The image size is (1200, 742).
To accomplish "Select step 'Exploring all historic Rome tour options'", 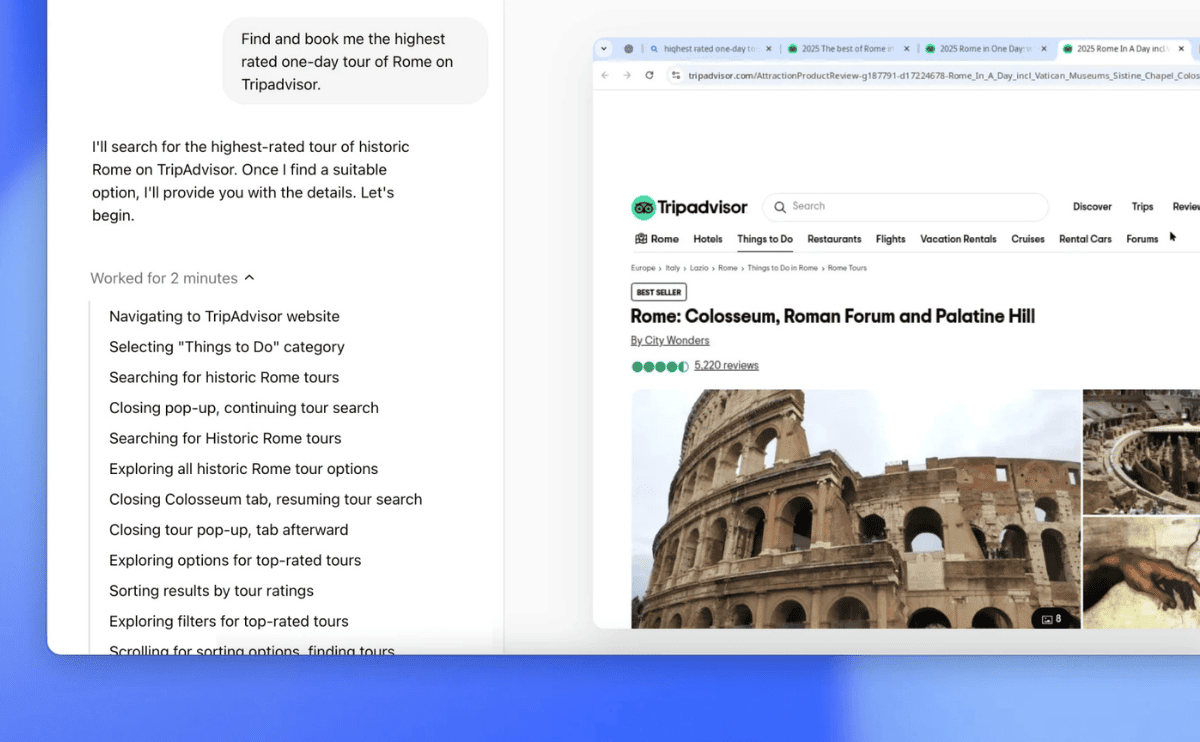I will (x=243, y=469).
